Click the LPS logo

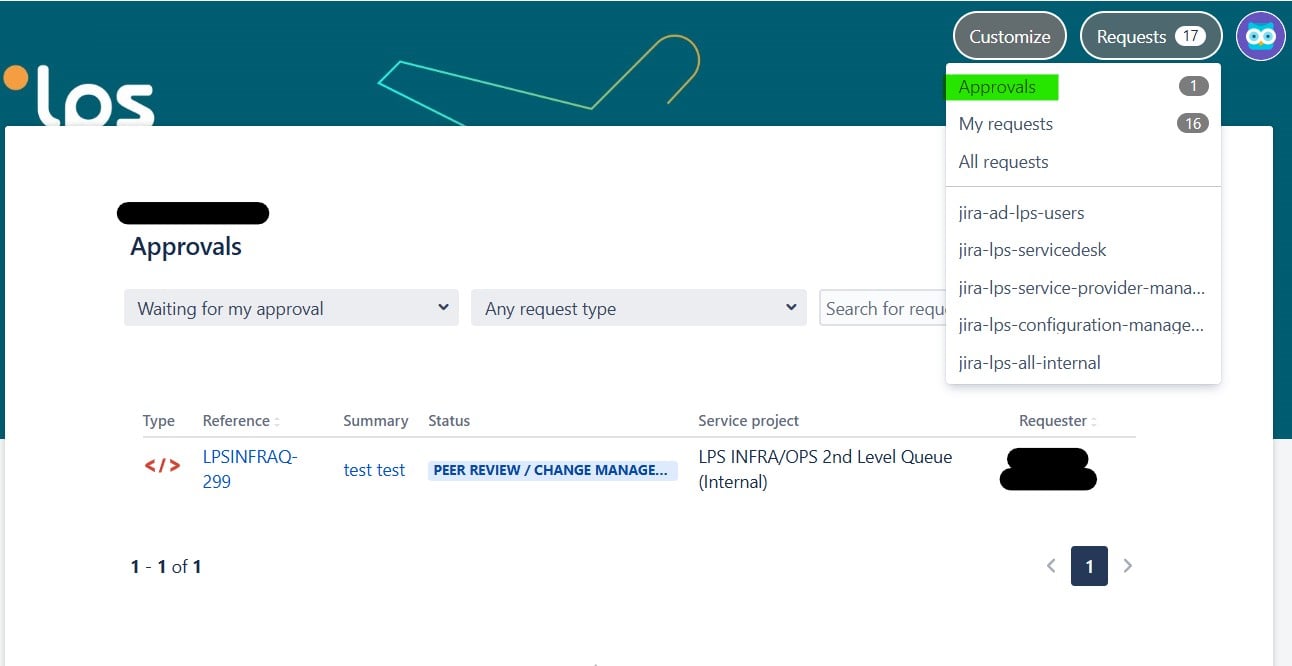tap(80, 95)
